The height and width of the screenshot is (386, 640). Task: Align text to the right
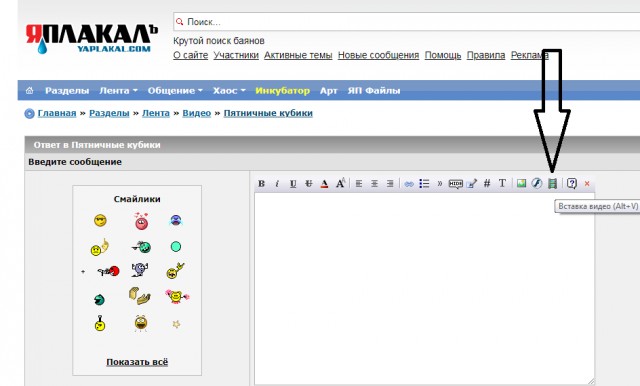click(x=390, y=184)
